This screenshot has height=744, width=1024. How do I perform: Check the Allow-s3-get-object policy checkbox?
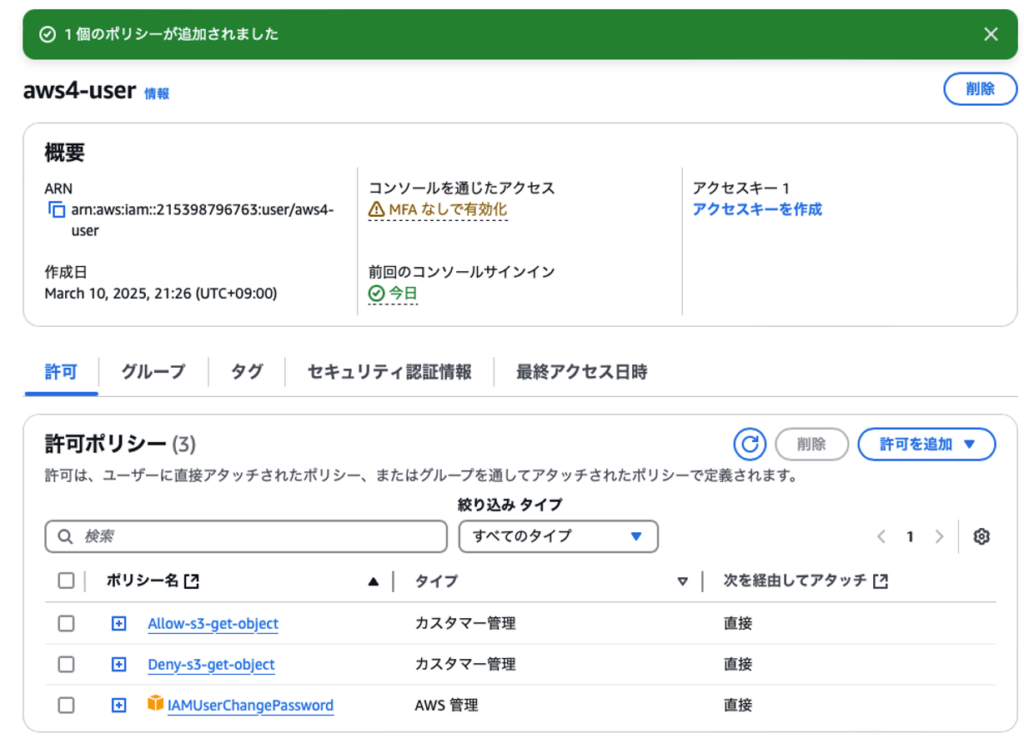(x=66, y=623)
